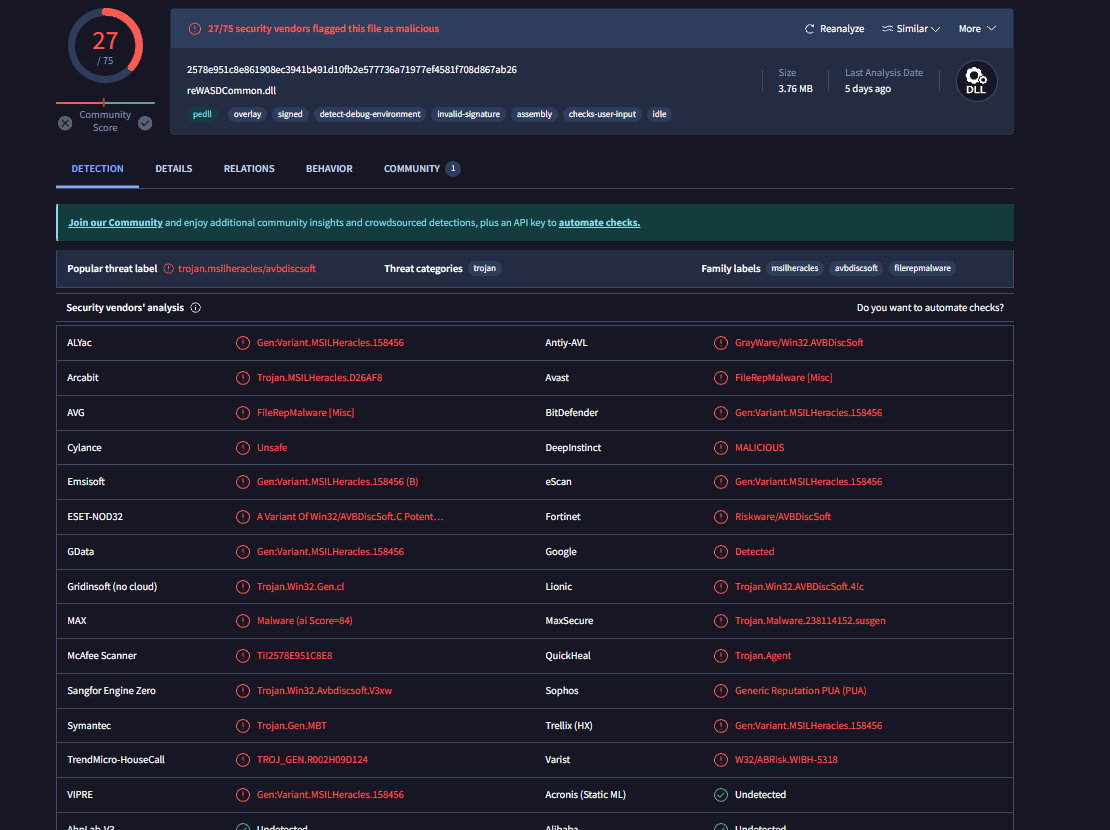Open the BEHAVIOR tab

pos(329,169)
